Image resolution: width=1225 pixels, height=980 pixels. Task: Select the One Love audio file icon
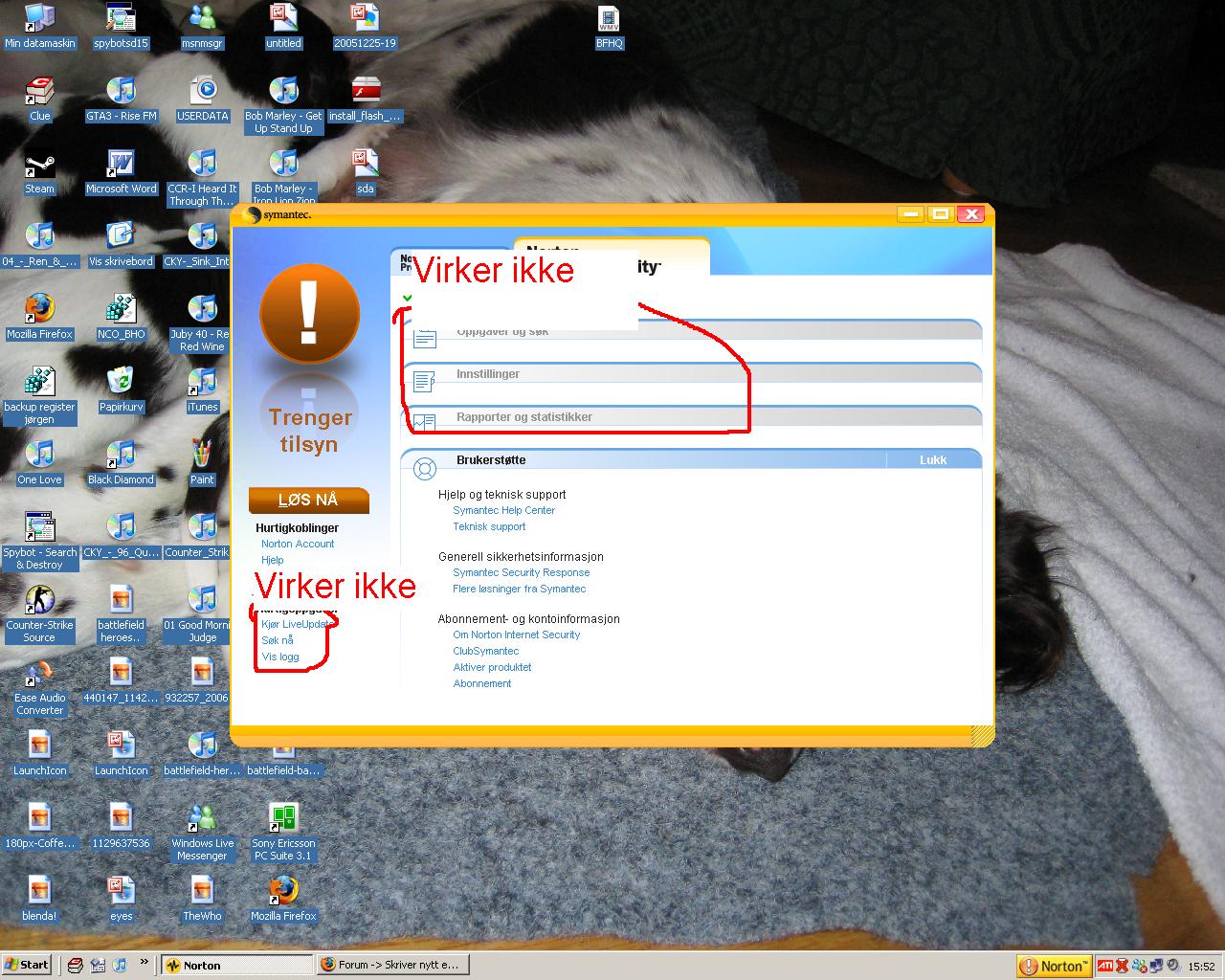[x=39, y=464]
